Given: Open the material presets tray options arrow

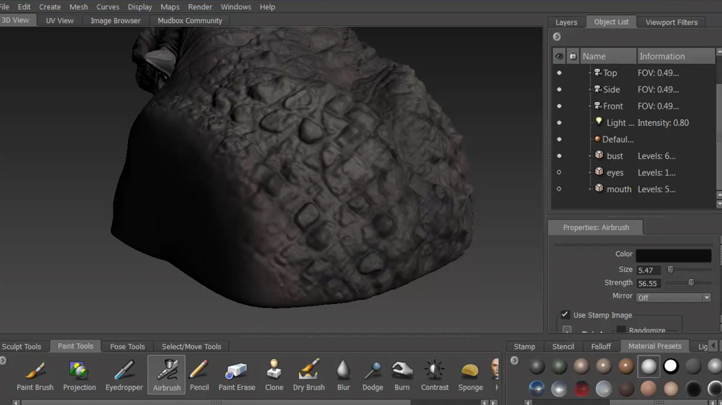Looking at the screenshot, I should pos(514,360).
